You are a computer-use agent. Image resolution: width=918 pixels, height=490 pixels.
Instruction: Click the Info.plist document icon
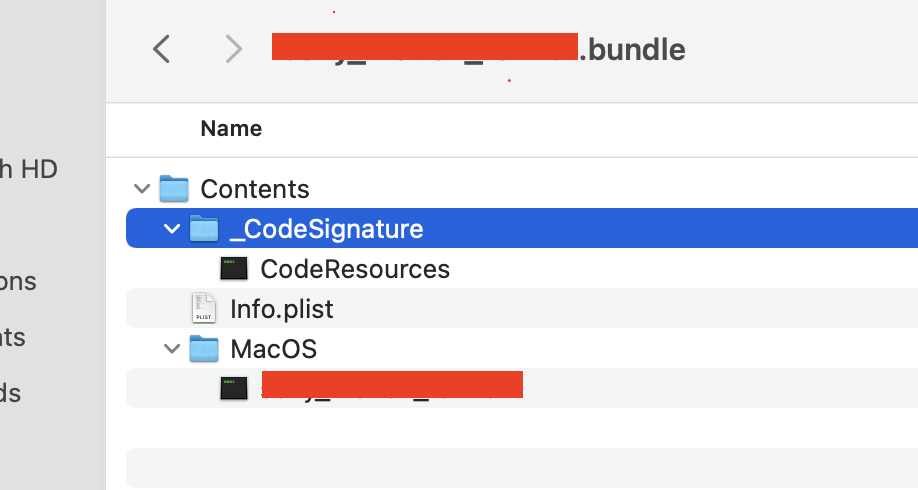204,309
